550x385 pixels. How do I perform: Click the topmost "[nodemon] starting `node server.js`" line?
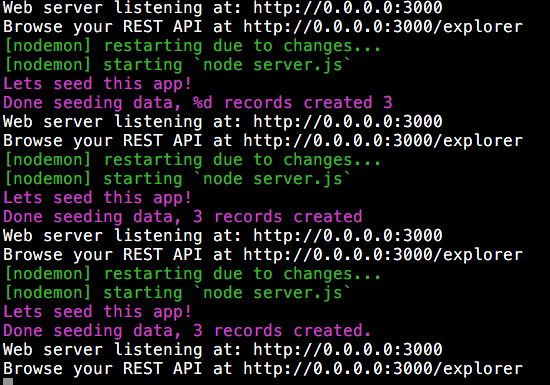pos(177,65)
